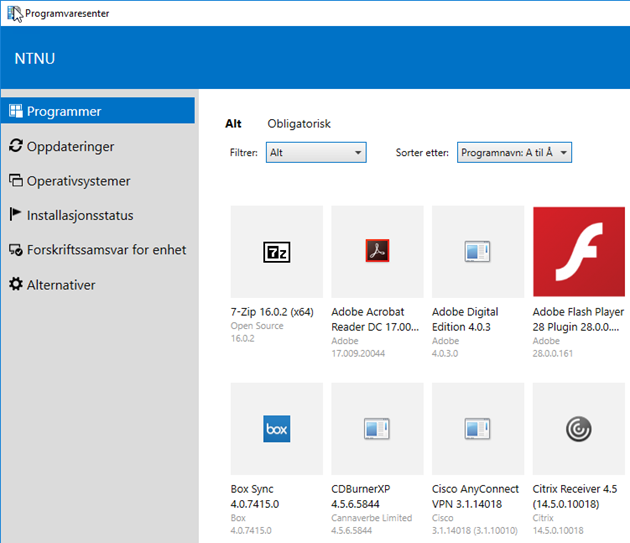Click the Installasjonsstatus flag icon

point(15,215)
